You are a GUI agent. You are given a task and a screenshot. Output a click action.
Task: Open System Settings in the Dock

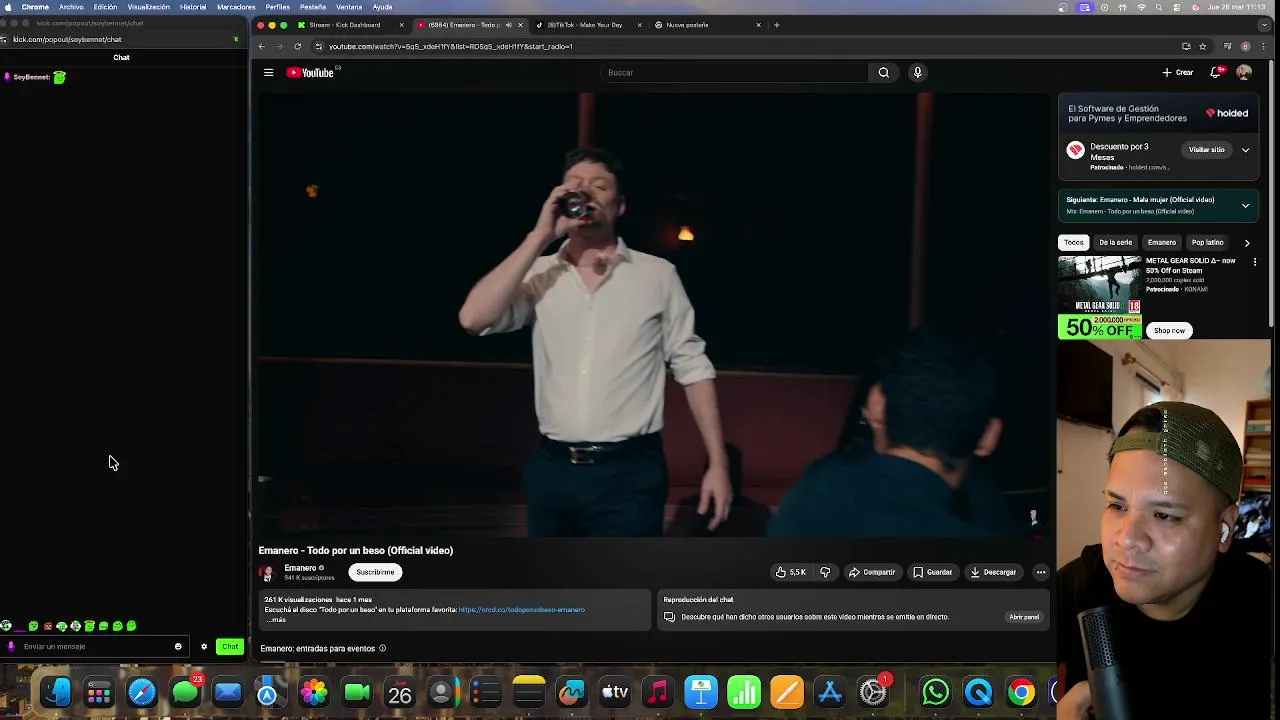873,692
